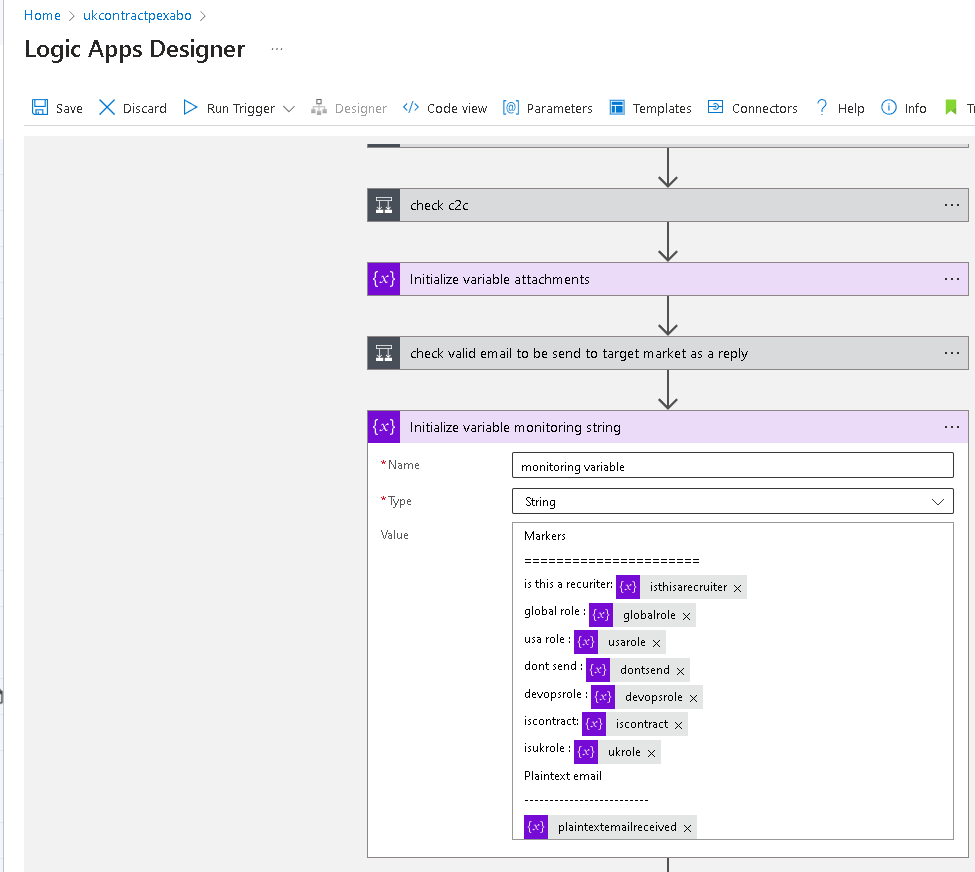Click the Info circle icon

tap(889, 107)
